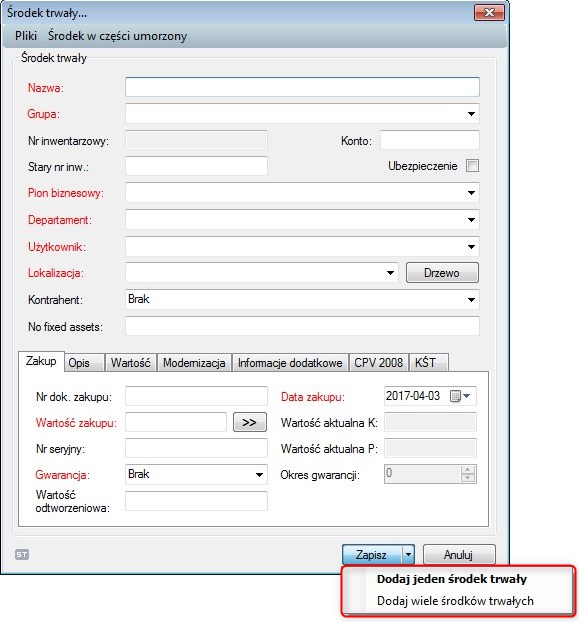579x622 pixels.
Task: Open the Pion biznesowy dropdown list
Action: (471, 193)
